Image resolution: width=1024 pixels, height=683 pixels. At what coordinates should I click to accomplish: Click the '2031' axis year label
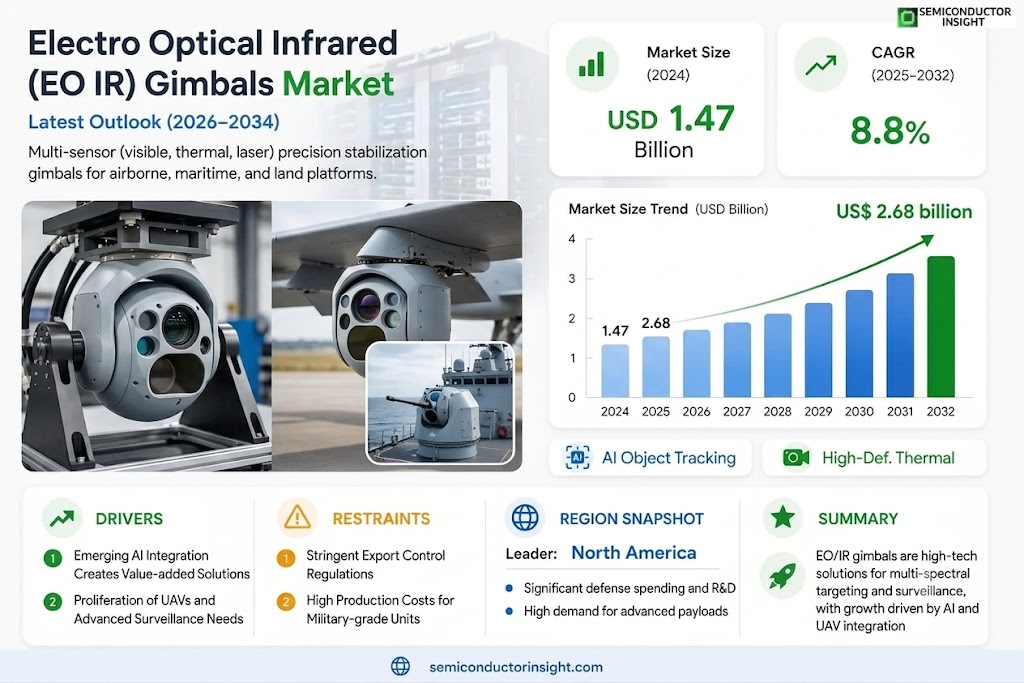[900, 411]
